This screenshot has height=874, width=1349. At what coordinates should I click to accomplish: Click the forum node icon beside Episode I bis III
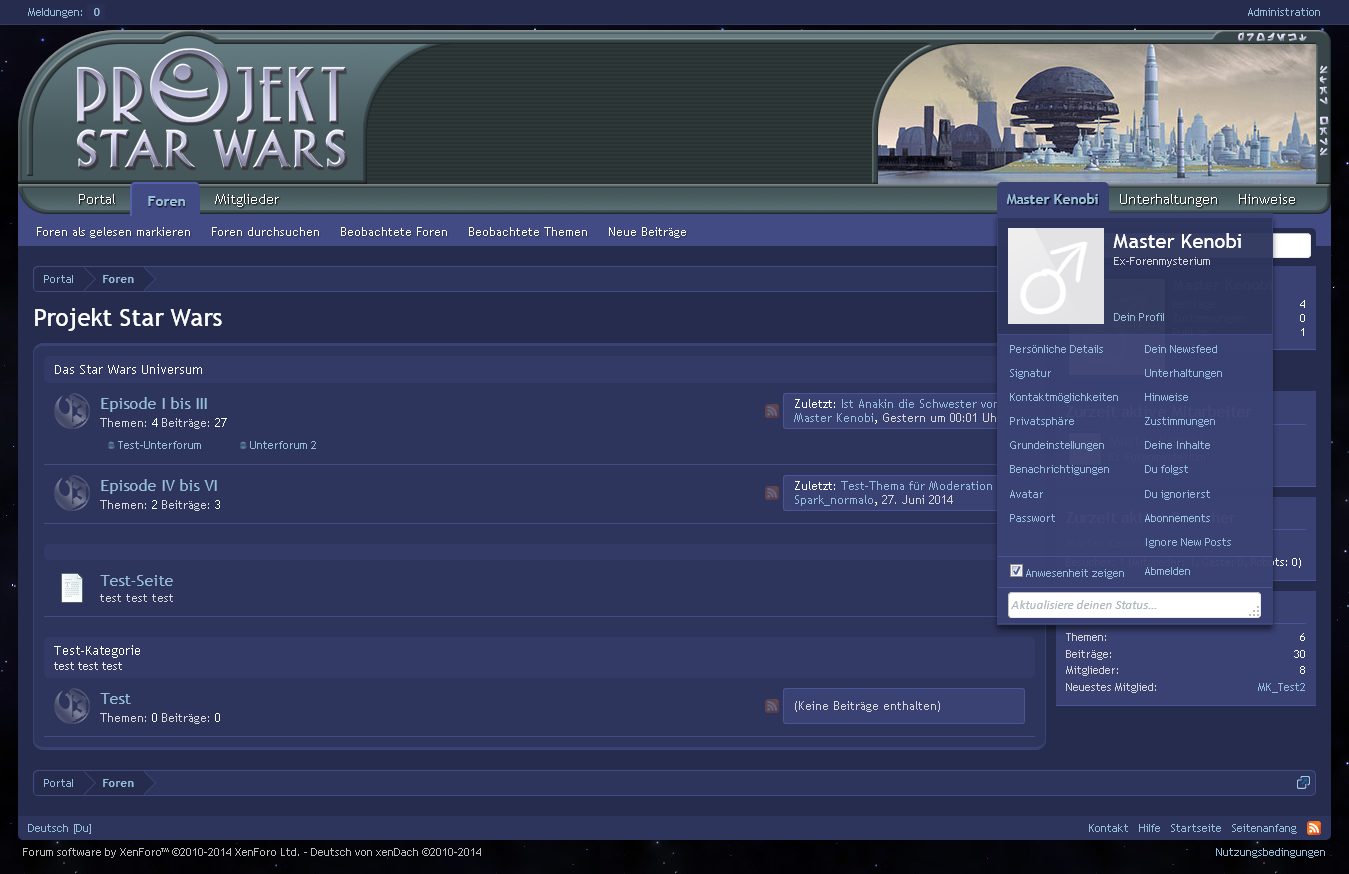pos(72,411)
